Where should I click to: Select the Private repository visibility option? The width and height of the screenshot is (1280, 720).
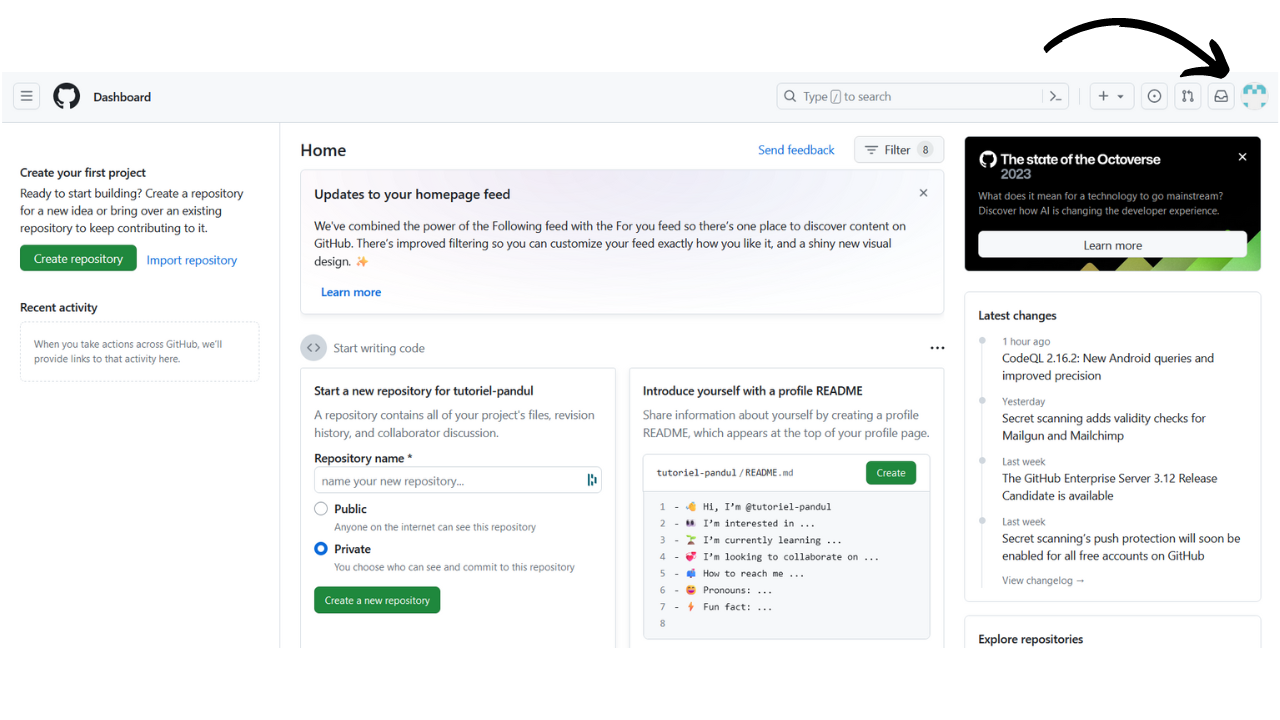(320, 548)
